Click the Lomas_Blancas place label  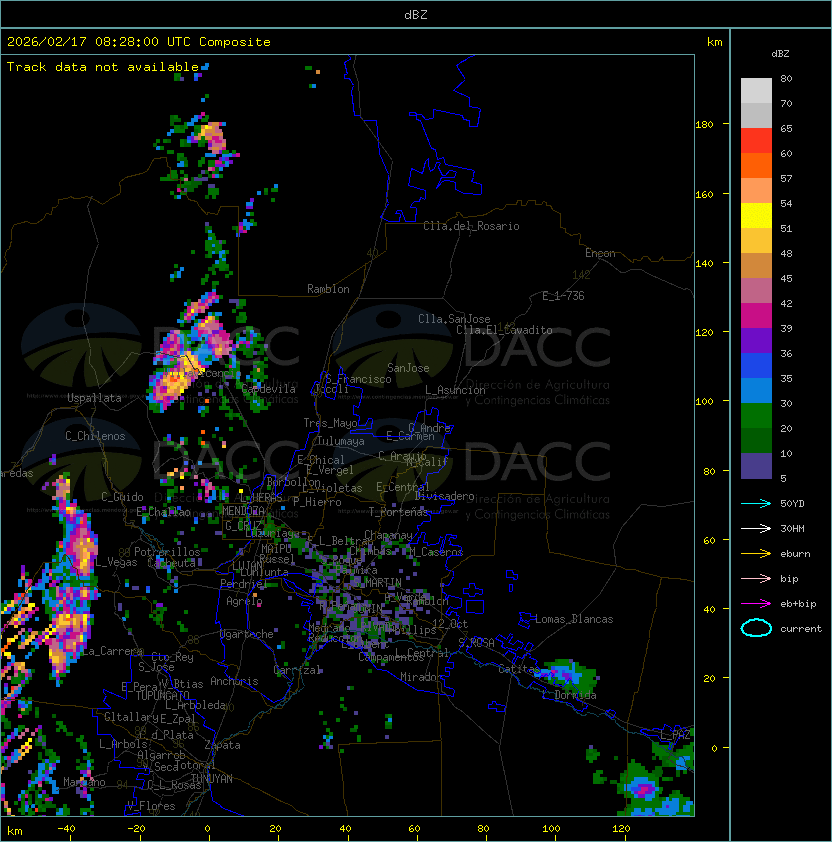574,619
